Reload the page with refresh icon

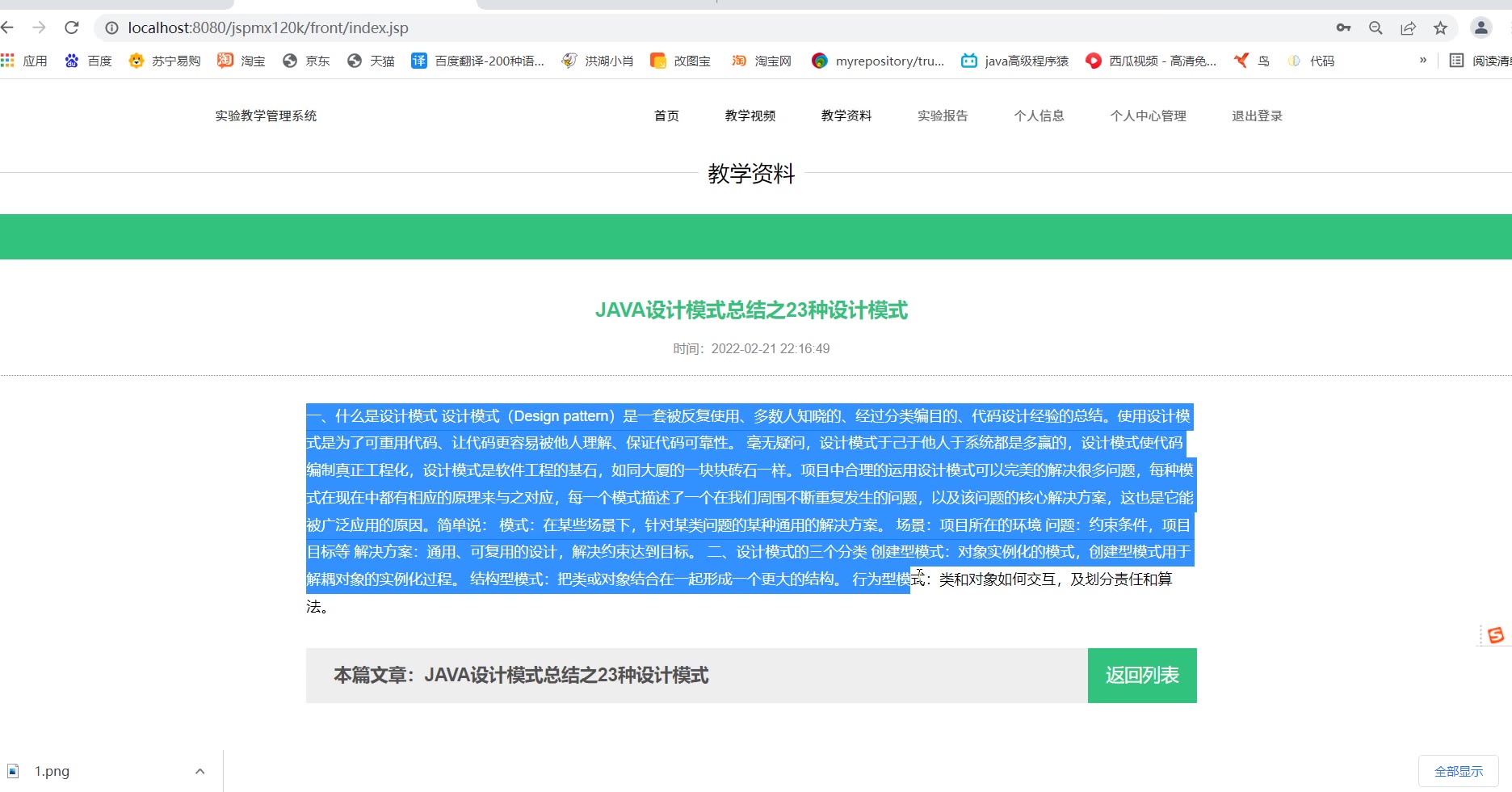click(x=72, y=27)
